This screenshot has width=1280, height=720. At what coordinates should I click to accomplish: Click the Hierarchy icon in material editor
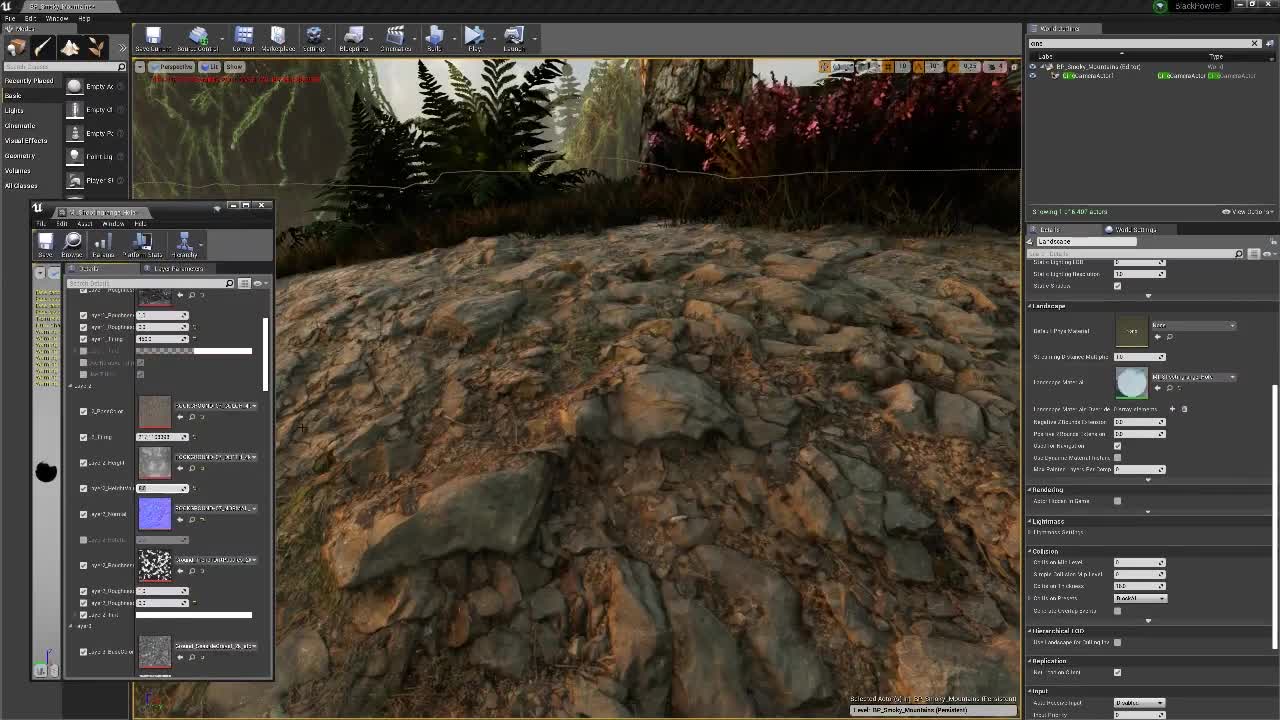184,244
